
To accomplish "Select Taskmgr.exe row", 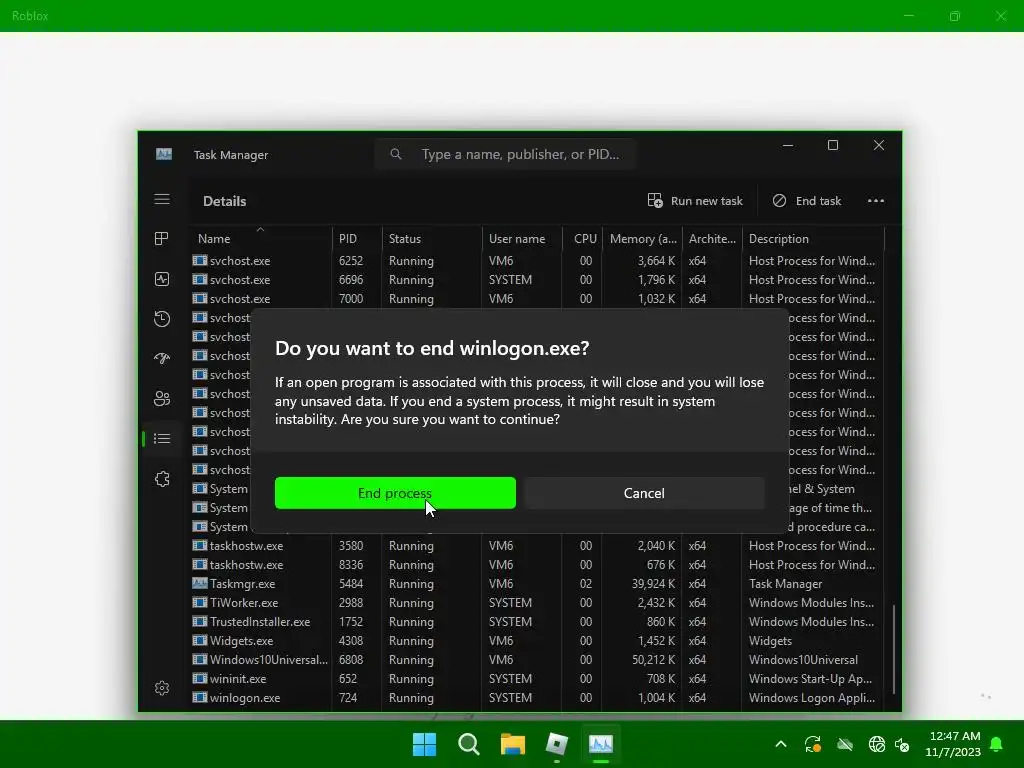I will click(537, 584).
